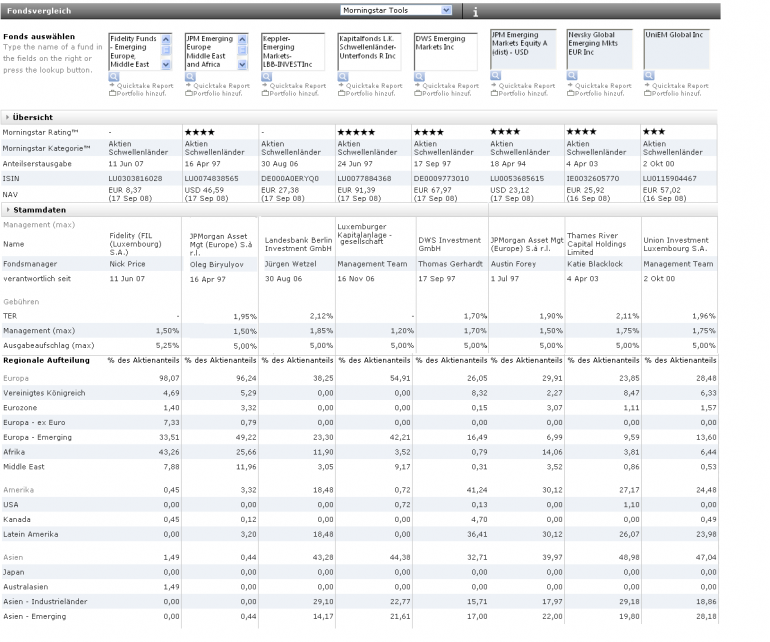Collapse the Stammdaten section

pyautogui.click(x=7, y=210)
